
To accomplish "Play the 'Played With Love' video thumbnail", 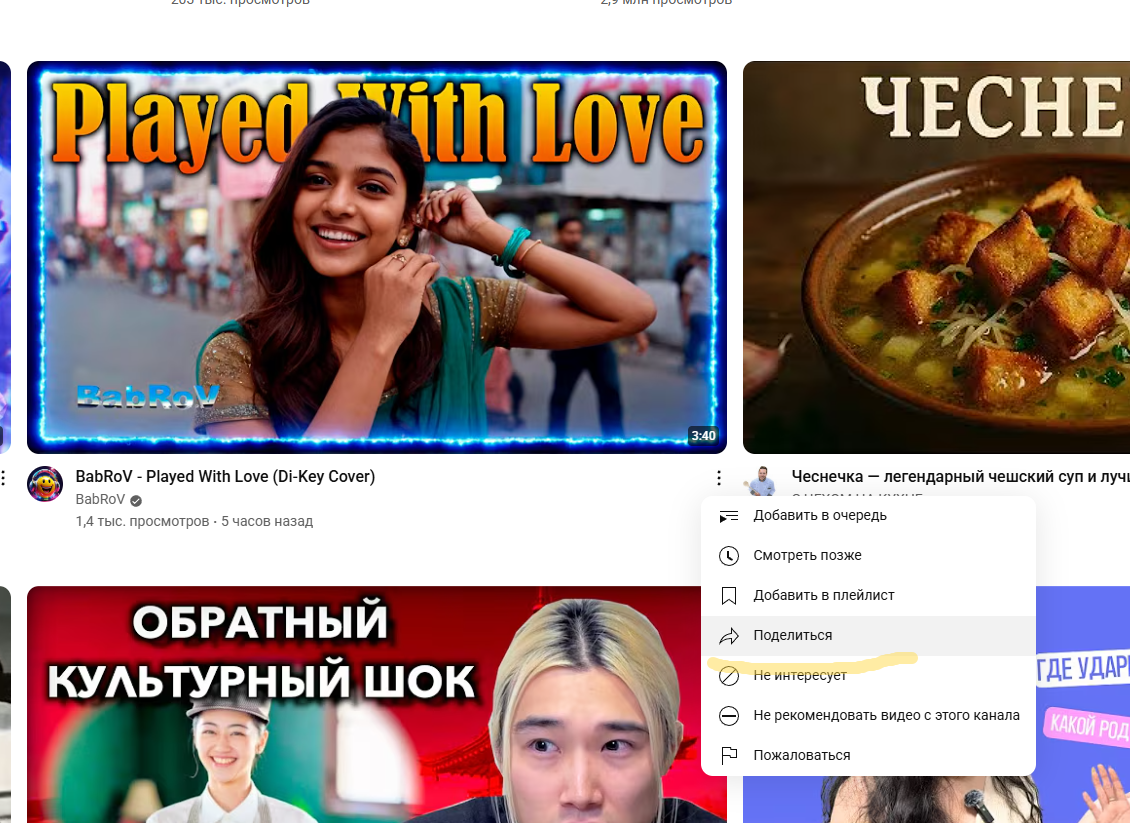I will click(377, 257).
